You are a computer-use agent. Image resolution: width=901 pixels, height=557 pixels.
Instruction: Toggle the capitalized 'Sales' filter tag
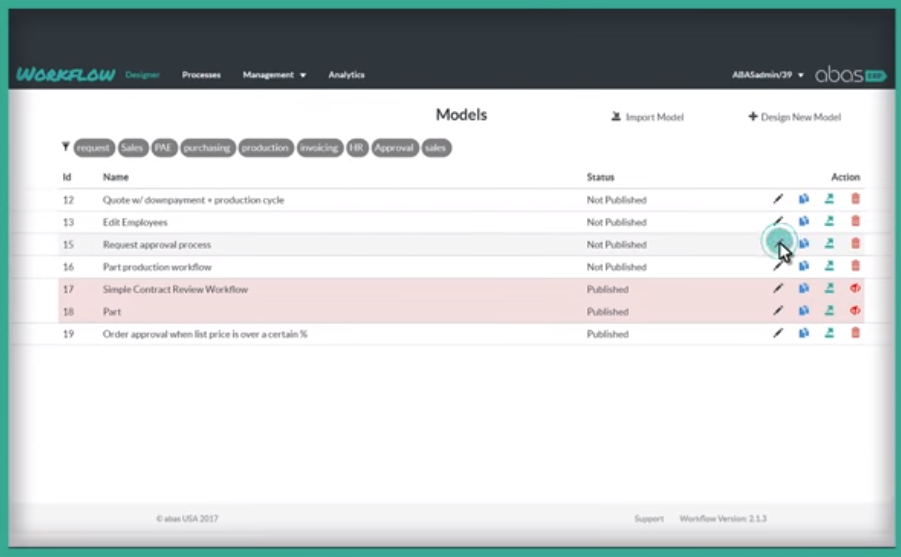[x=133, y=148]
